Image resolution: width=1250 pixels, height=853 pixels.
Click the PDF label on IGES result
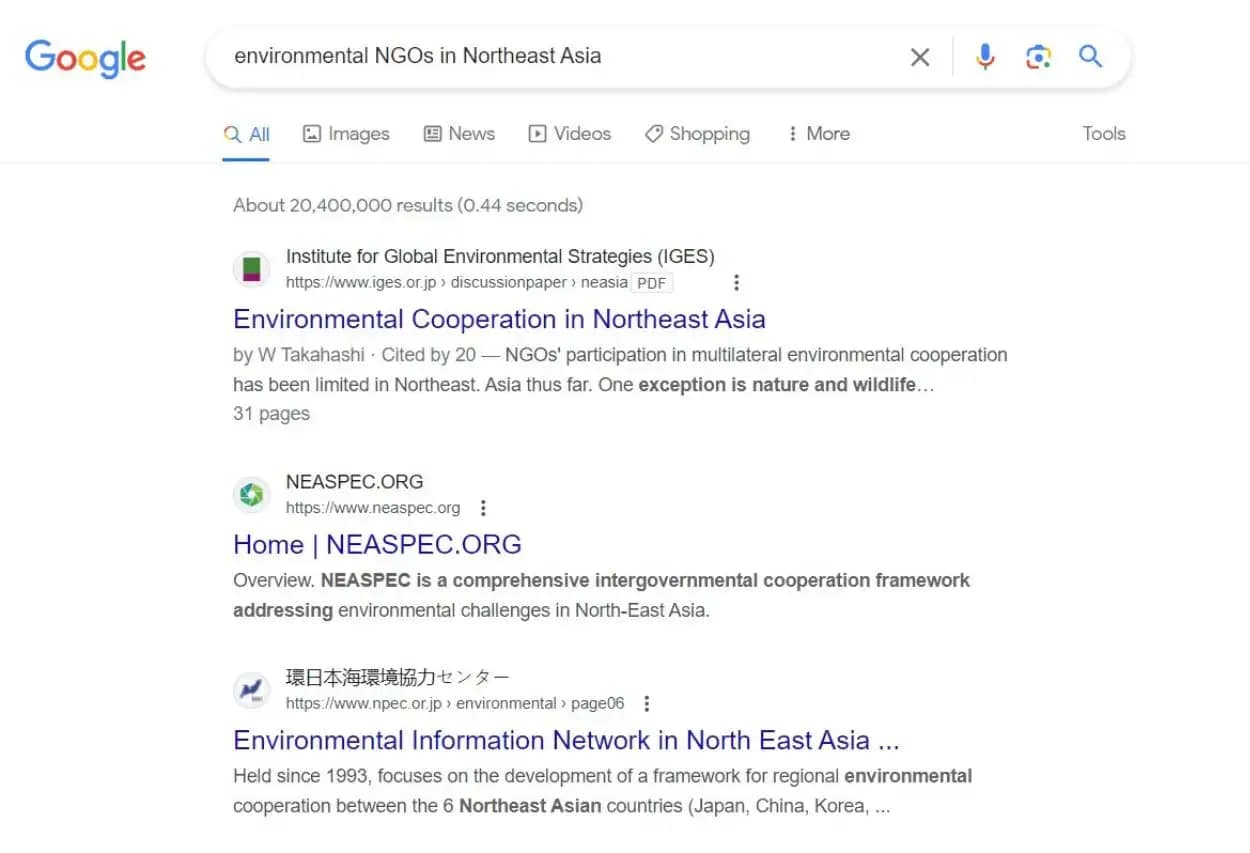coord(652,283)
